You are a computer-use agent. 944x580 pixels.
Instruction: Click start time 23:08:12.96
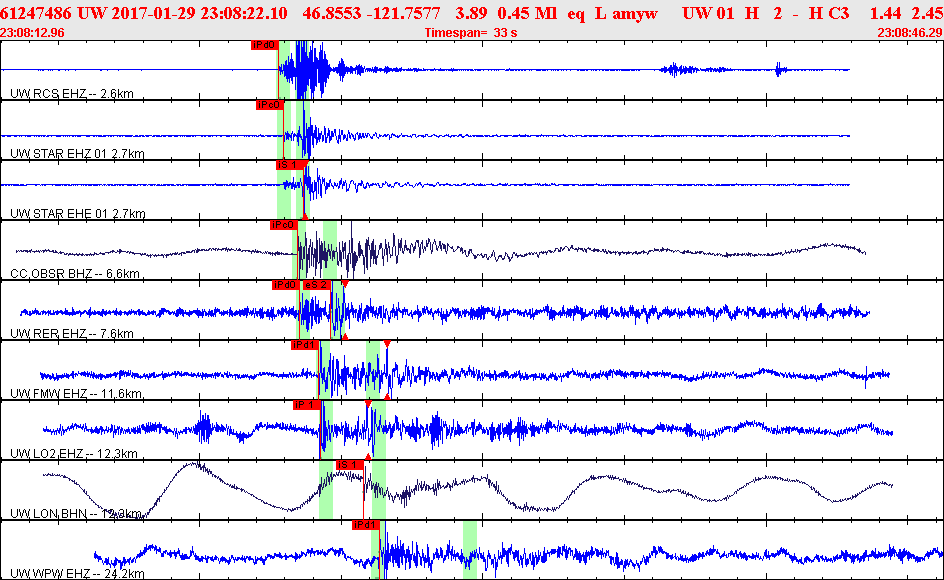click(33, 33)
